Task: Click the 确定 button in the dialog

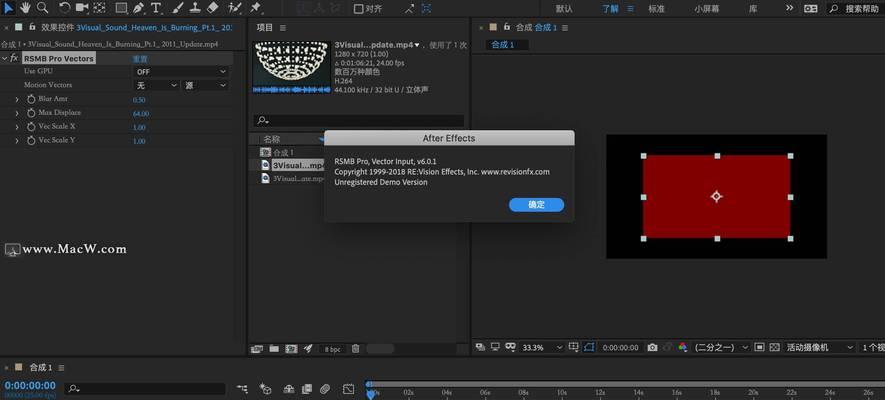Action: pyautogui.click(x=536, y=205)
